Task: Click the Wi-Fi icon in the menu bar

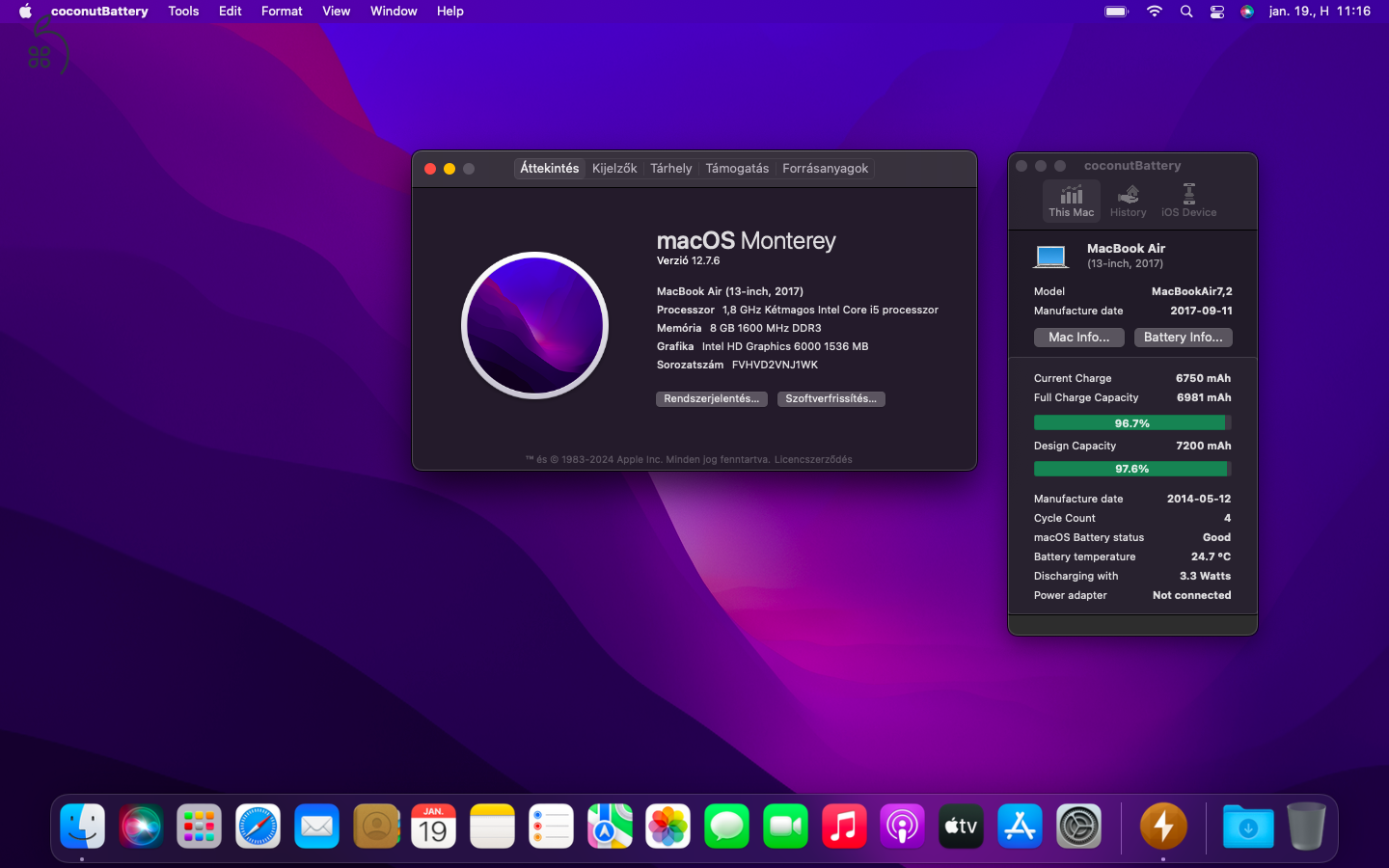Action: 1154,12
